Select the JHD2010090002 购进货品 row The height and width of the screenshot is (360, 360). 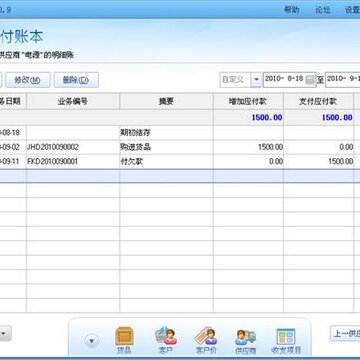[180, 147]
